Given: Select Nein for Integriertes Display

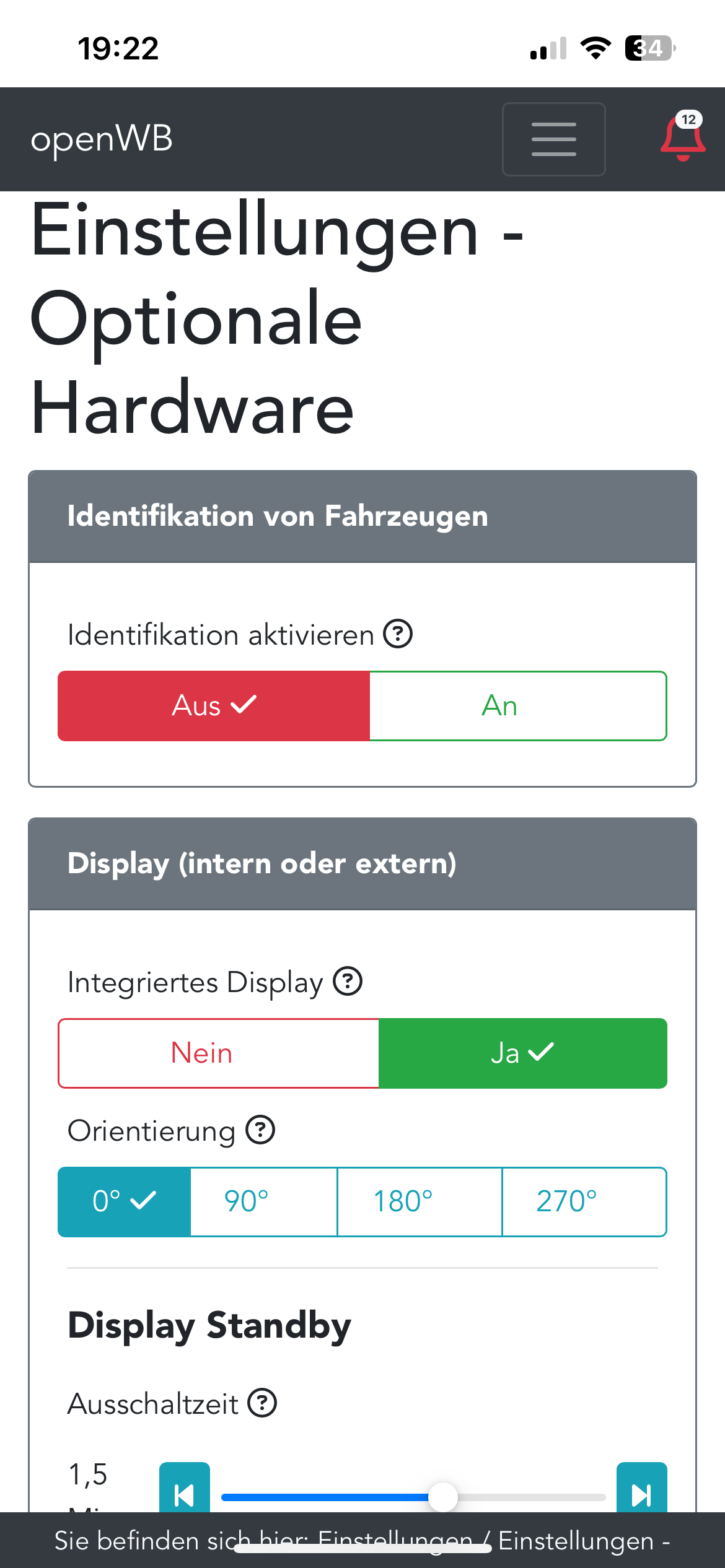Looking at the screenshot, I should pos(218,1053).
